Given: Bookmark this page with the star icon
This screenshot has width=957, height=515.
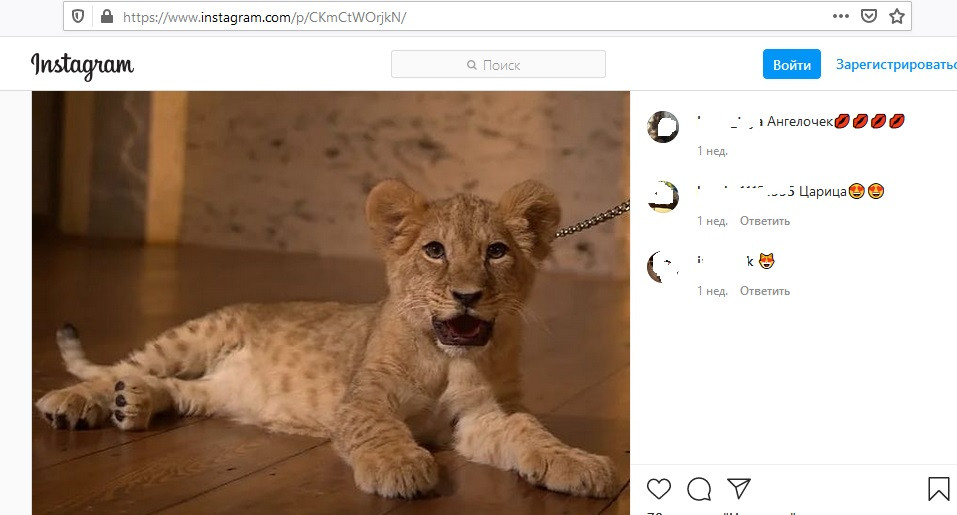Looking at the screenshot, I should (897, 17).
